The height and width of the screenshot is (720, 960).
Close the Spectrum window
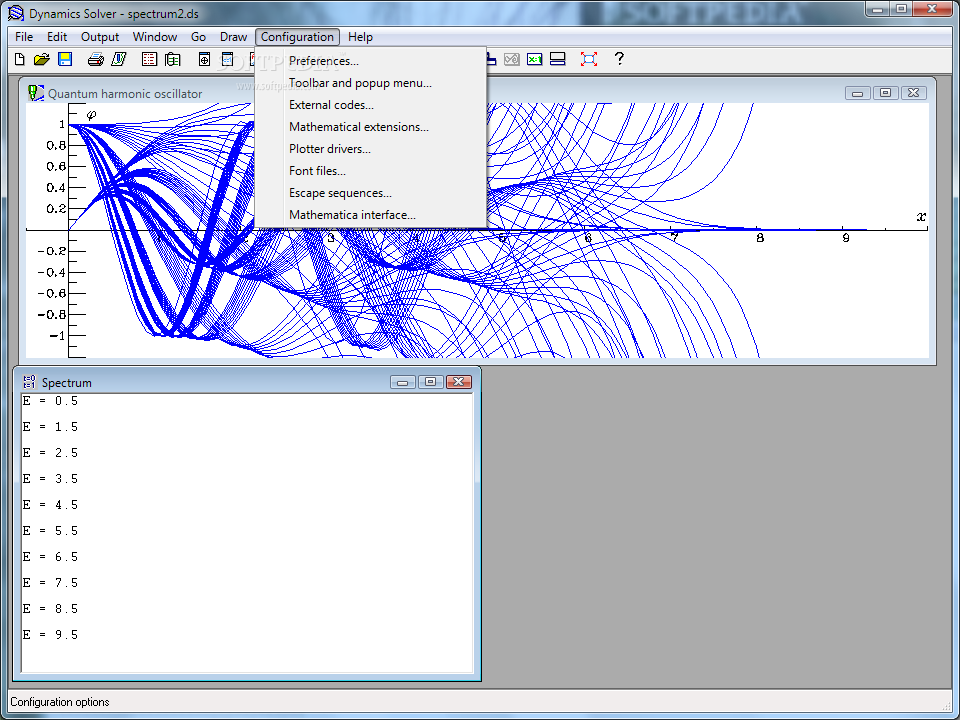pyautogui.click(x=459, y=382)
